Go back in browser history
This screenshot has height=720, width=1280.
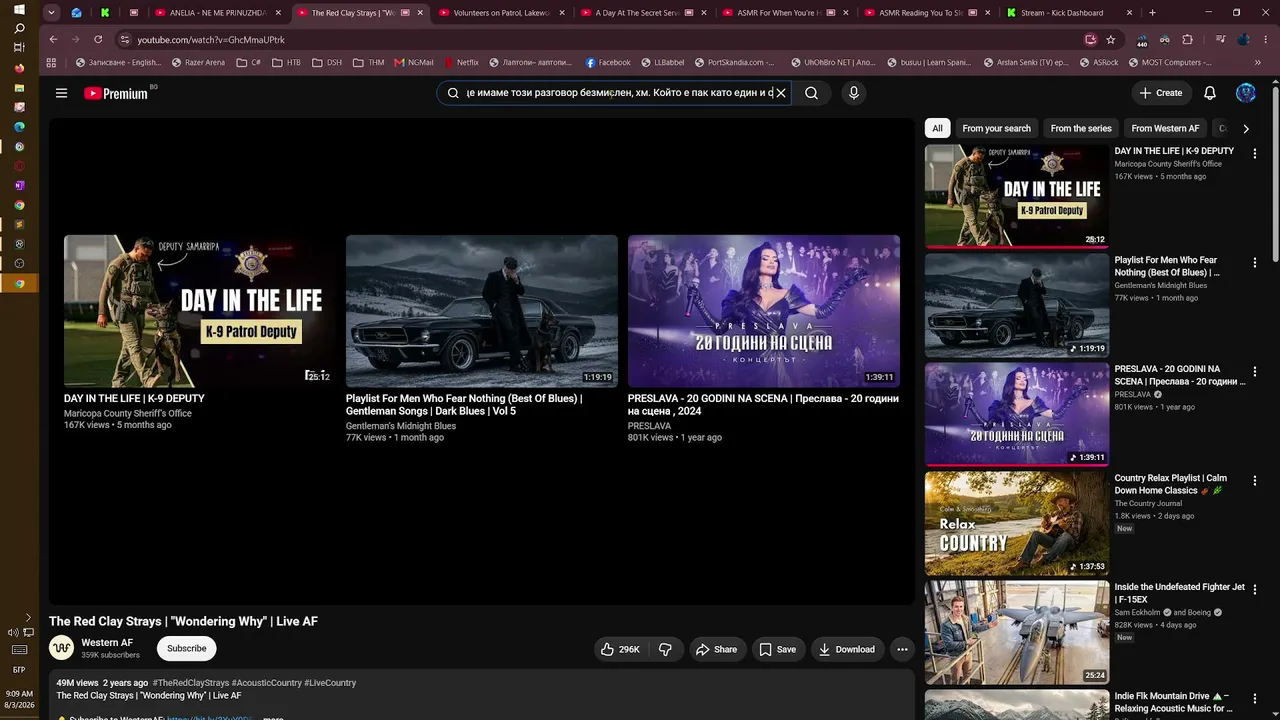click(53, 40)
